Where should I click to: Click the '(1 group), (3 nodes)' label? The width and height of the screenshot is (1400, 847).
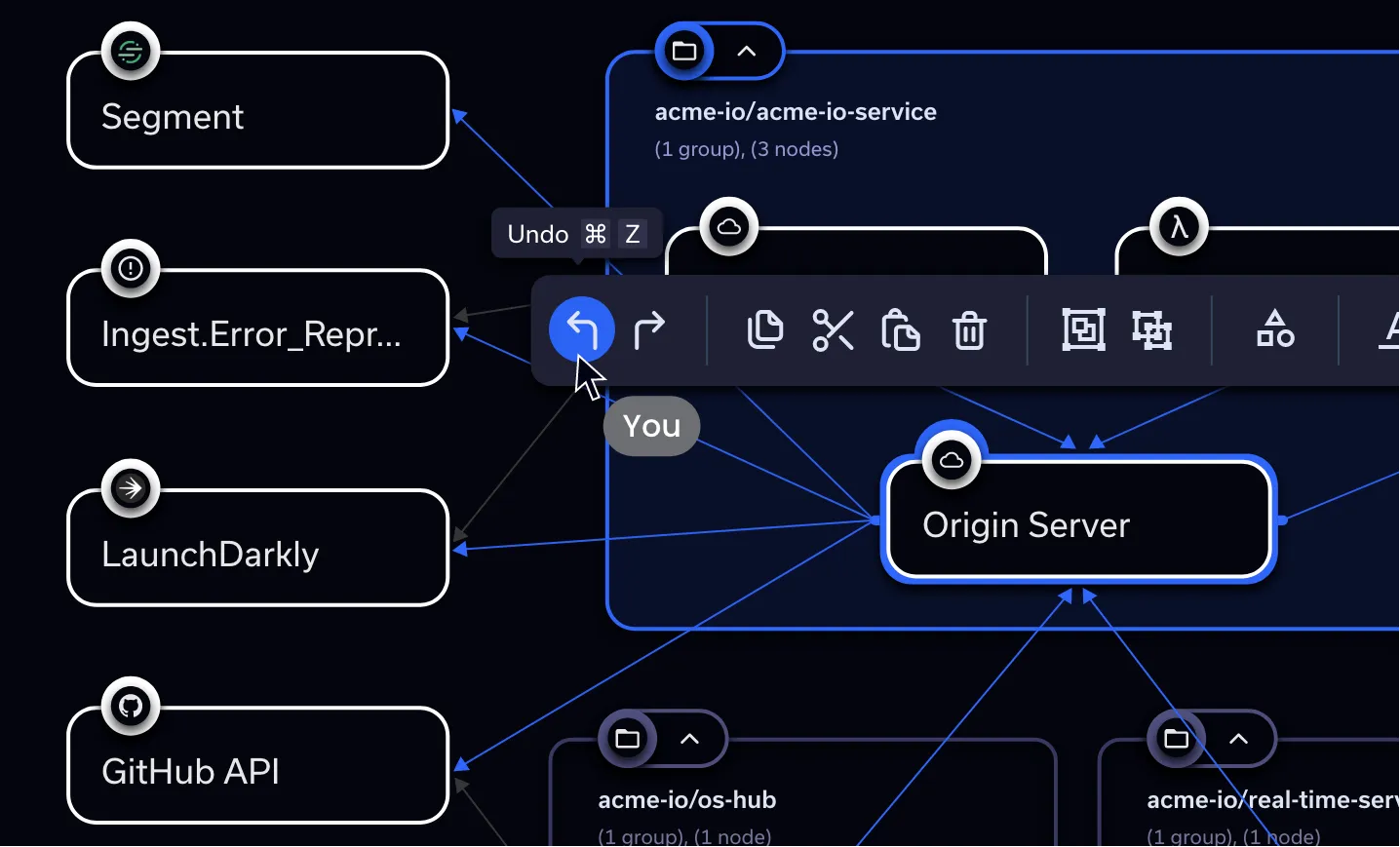pyautogui.click(x=747, y=149)
